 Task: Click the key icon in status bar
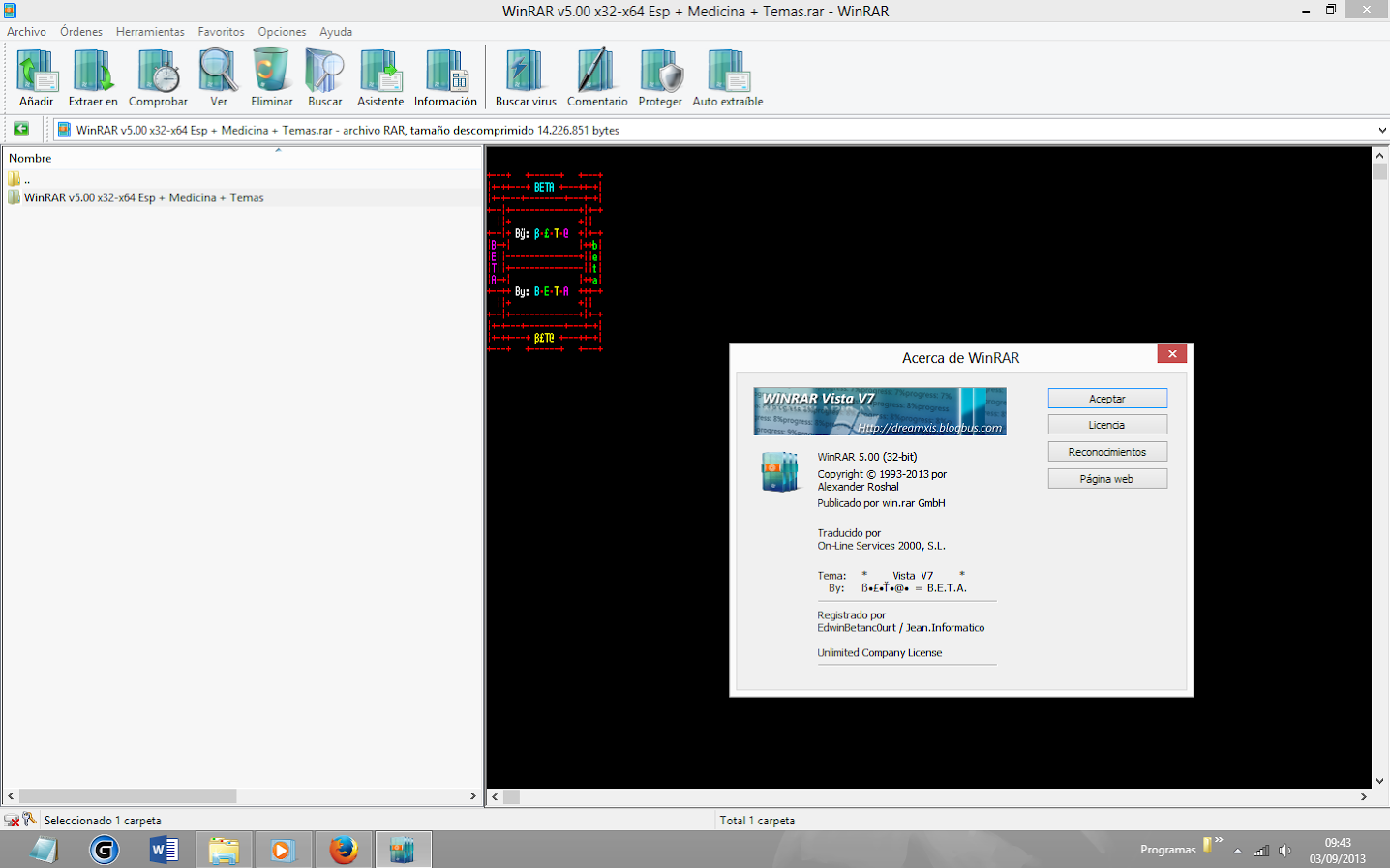[x=29, y=820]
